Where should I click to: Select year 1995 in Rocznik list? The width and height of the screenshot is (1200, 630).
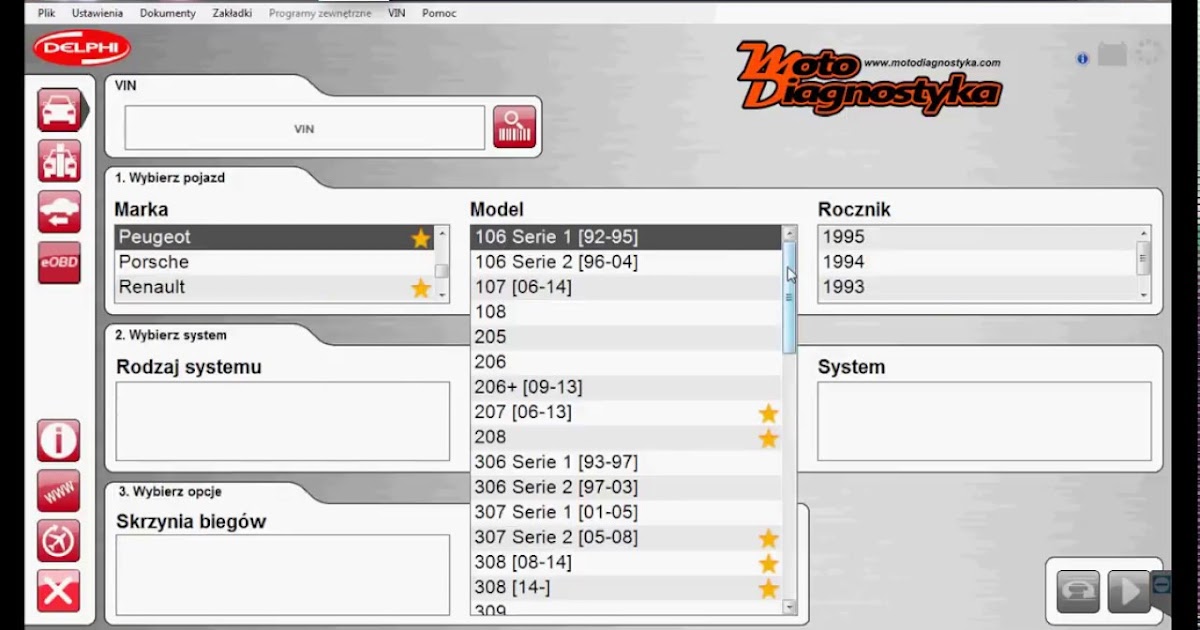click(x=977, y=237)
